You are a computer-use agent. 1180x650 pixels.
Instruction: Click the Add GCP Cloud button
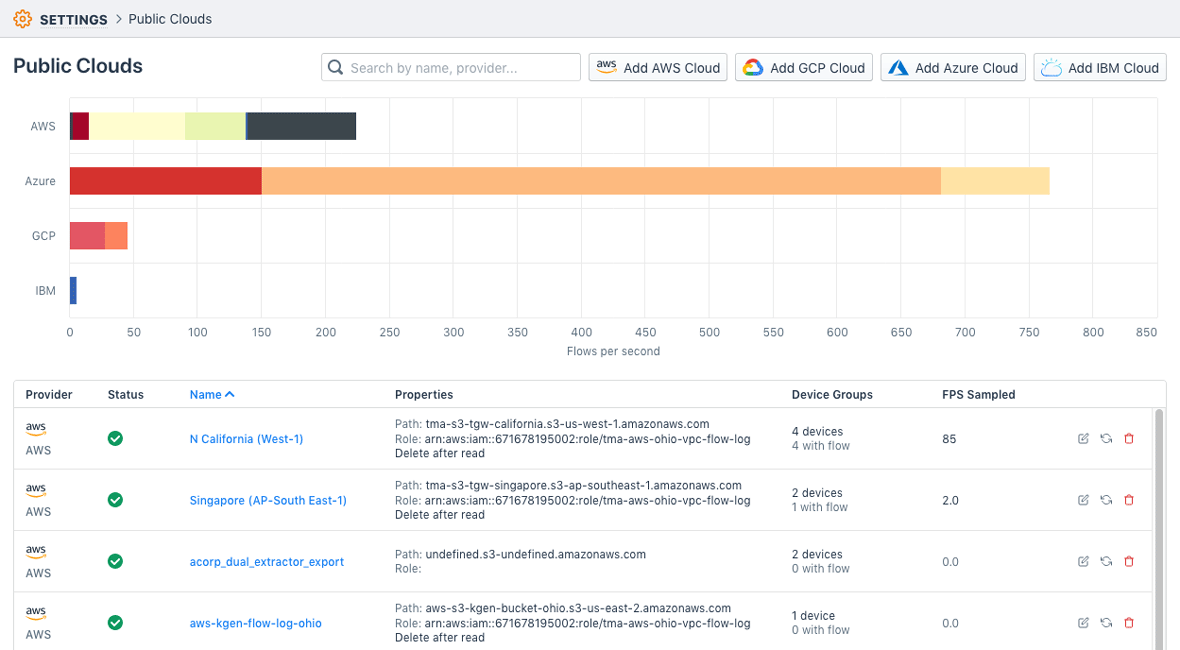(803, 67)
